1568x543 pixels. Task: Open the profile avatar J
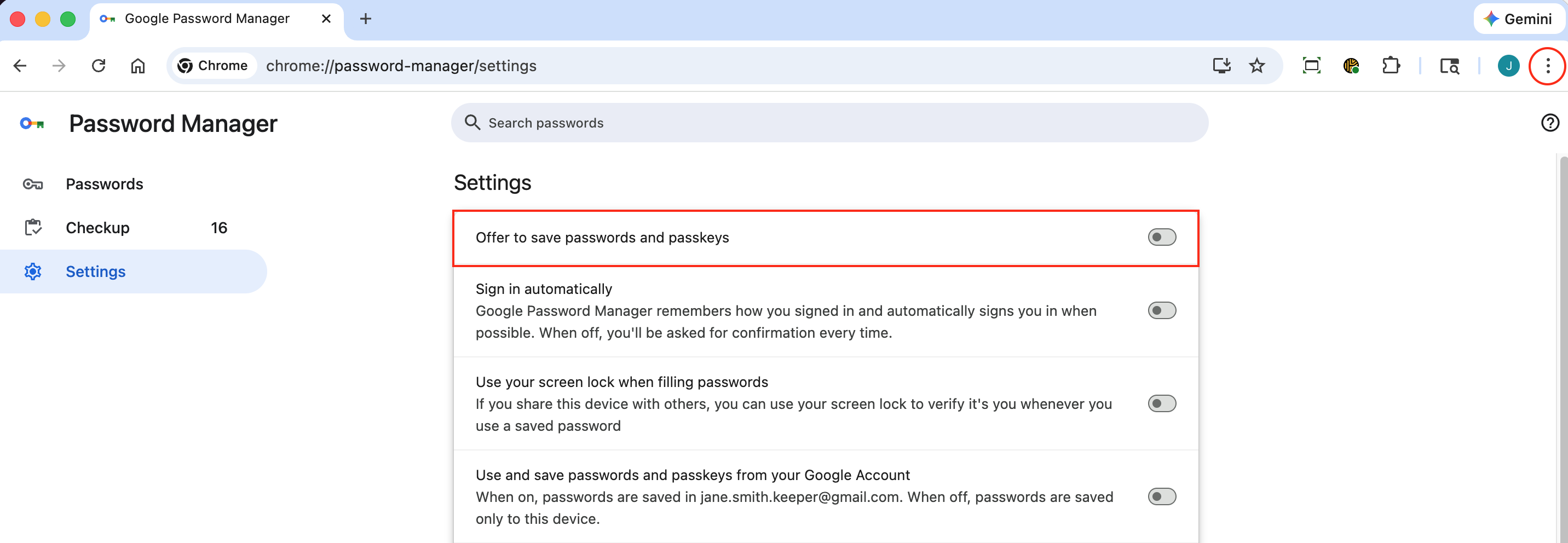[x=1508, y=66]
